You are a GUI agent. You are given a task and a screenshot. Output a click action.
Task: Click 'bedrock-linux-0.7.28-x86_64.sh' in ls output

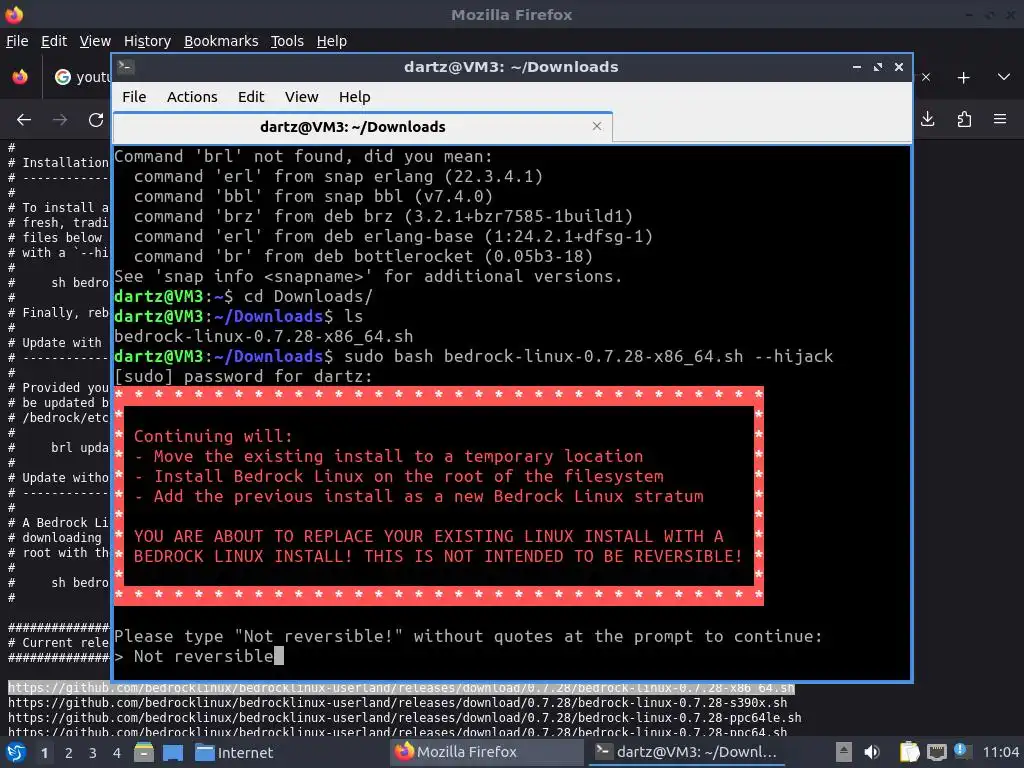[263, 336]
